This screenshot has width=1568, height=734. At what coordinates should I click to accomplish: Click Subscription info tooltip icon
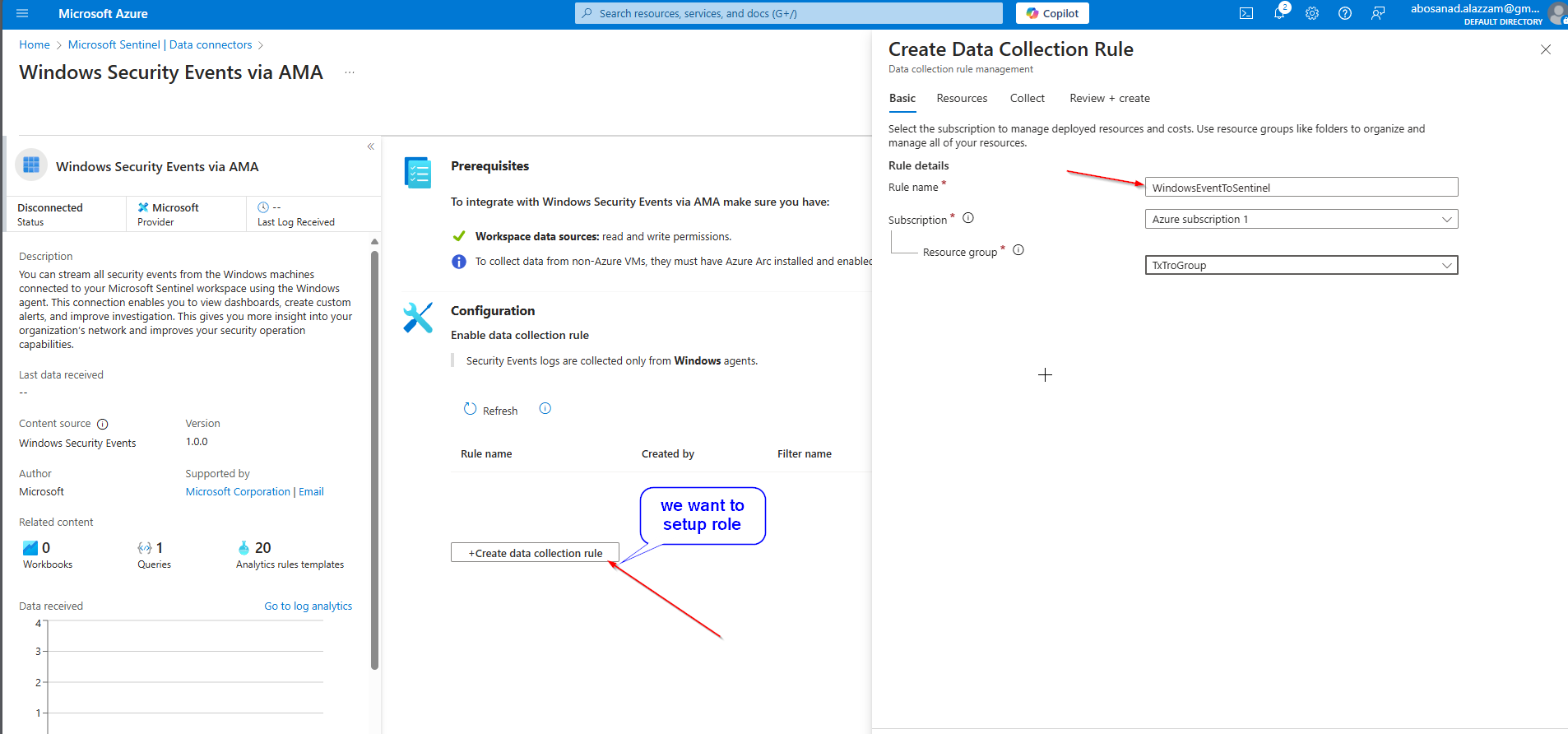point(968,218)
